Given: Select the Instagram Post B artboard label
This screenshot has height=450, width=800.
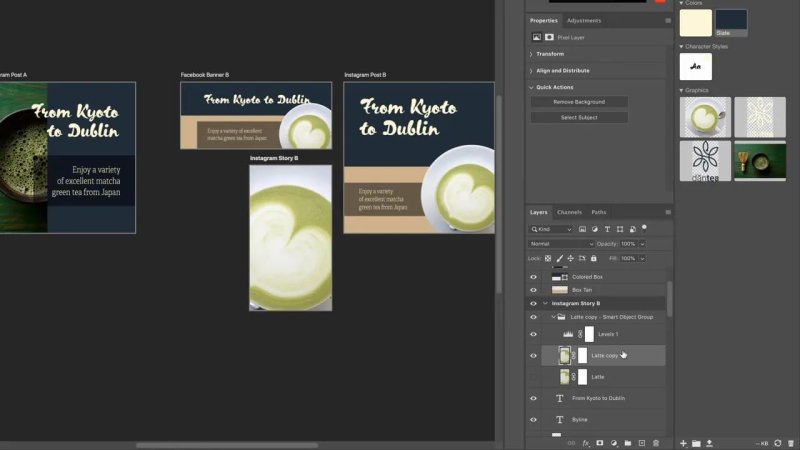Looking at the screenshot, I should click(365, 75).
